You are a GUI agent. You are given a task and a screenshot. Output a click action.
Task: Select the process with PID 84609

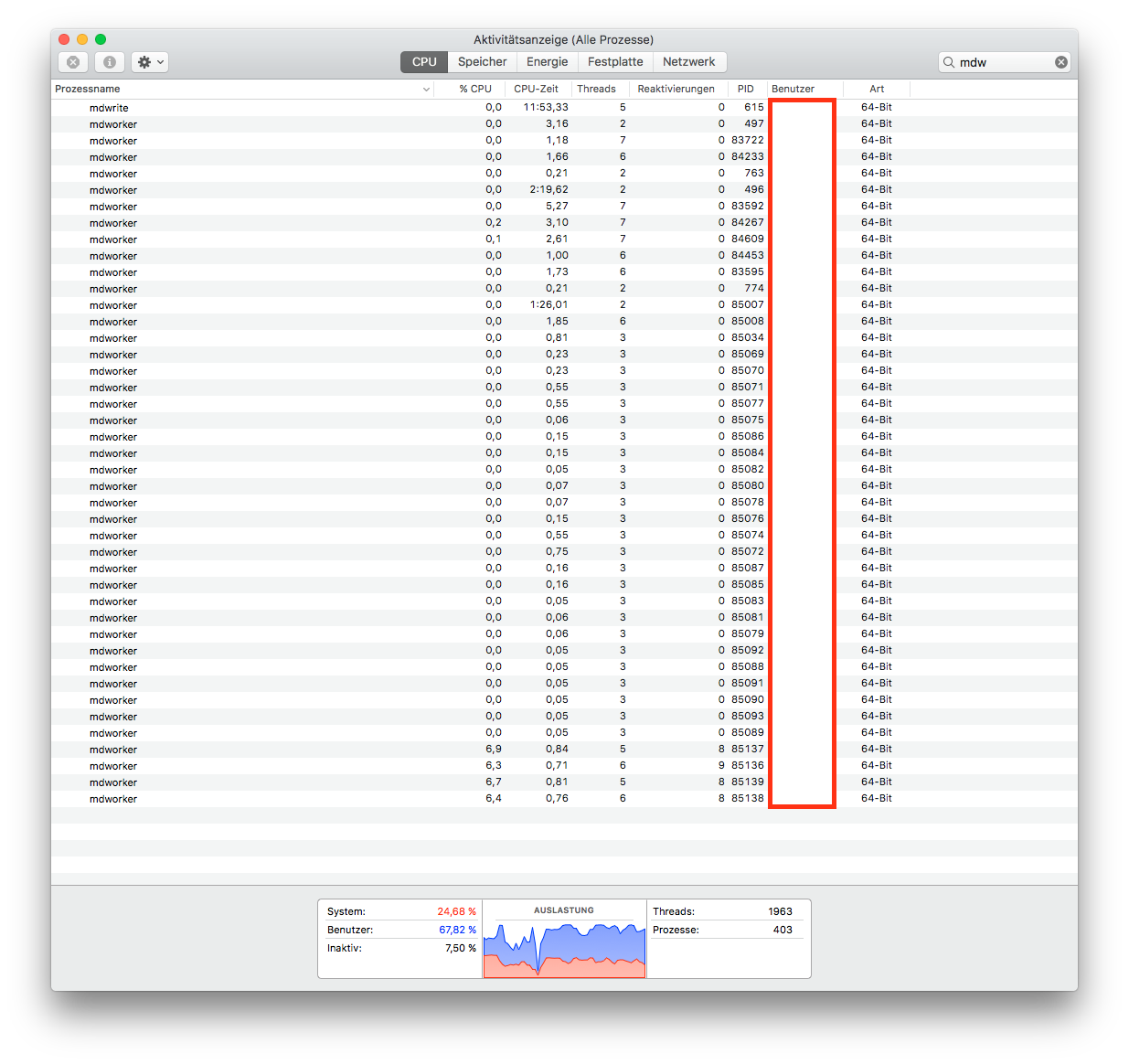(x=564, y=239)
